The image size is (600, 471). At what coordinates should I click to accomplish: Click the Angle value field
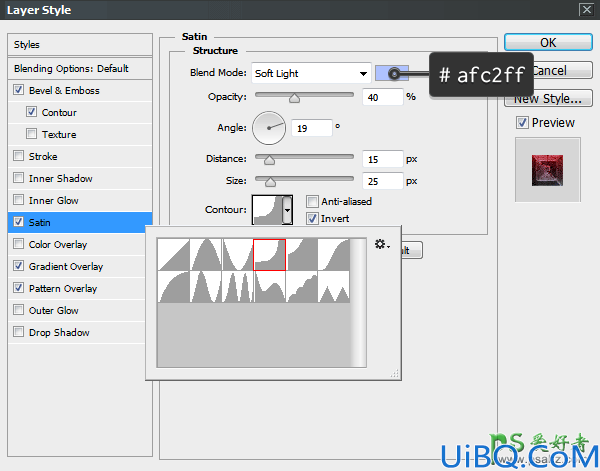(x=311, y=128)
